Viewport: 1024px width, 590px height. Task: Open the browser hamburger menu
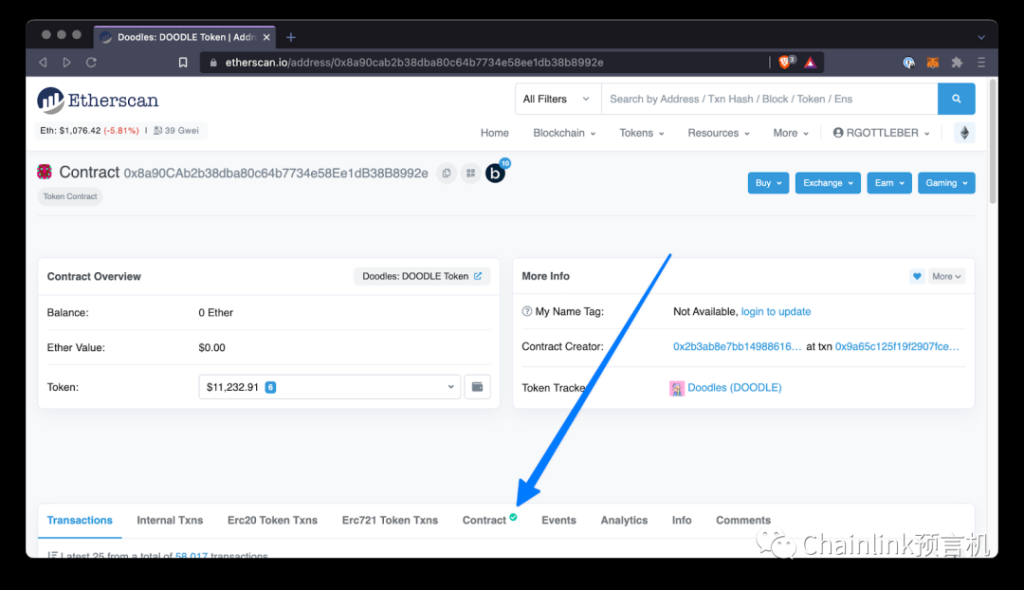pos(981,62)
